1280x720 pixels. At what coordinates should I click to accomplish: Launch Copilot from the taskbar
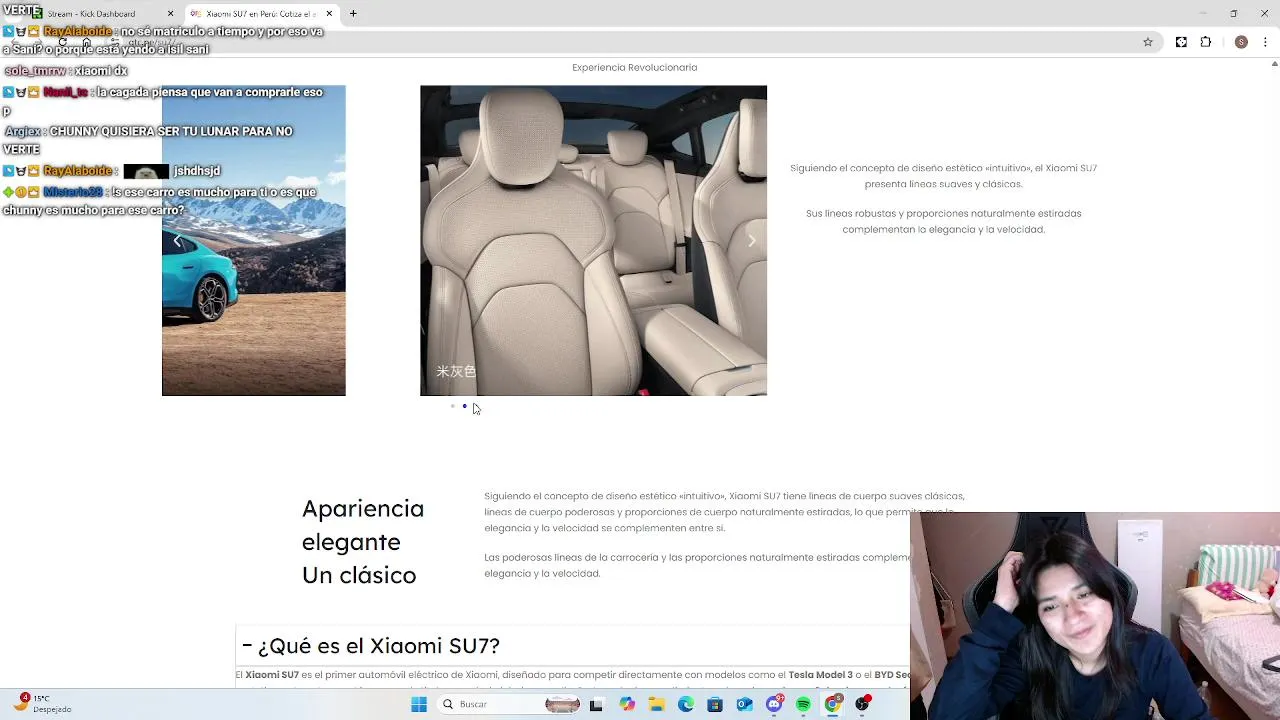coord(627,705)
